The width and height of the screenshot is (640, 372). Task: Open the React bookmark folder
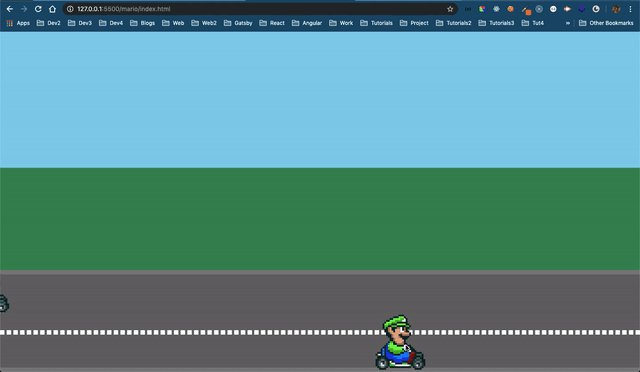[x=272, y=23]
